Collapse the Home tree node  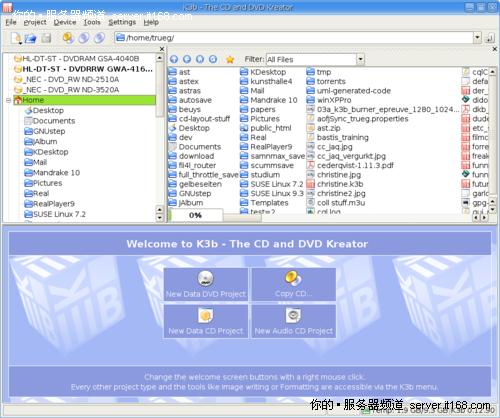click(x=8, y=100)
